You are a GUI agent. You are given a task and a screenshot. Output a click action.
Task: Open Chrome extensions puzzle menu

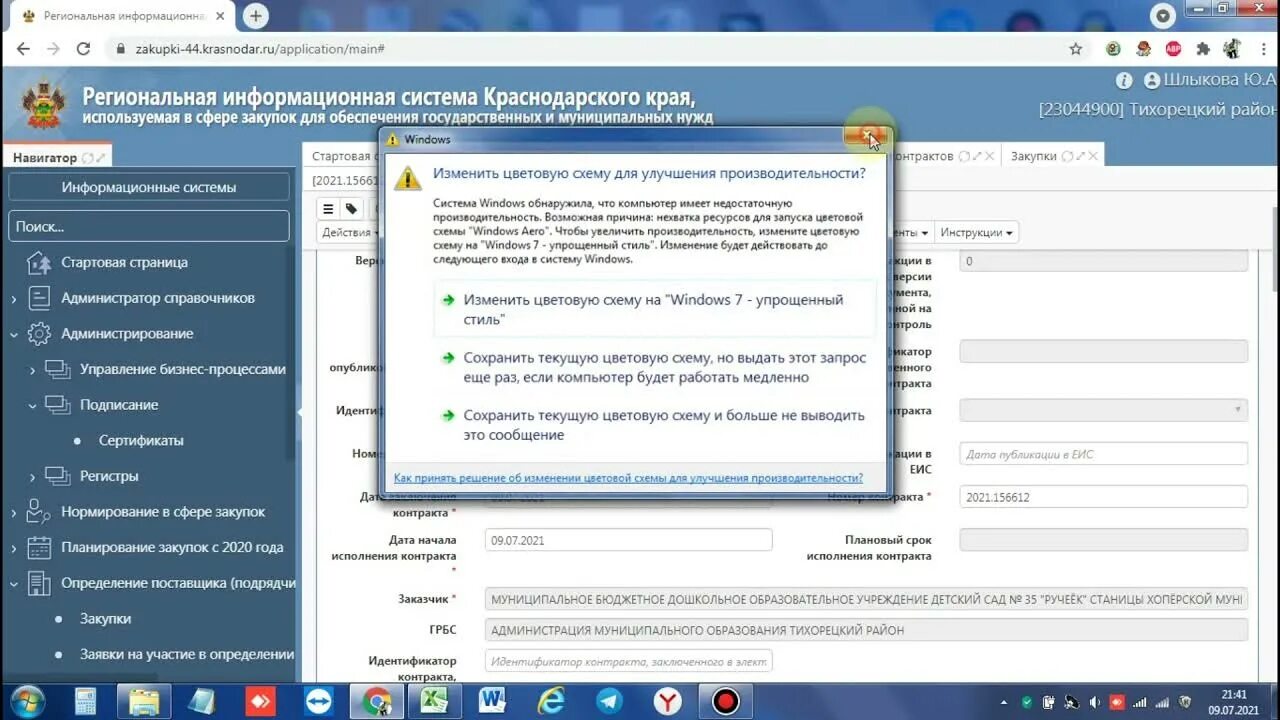[1203, 48]
